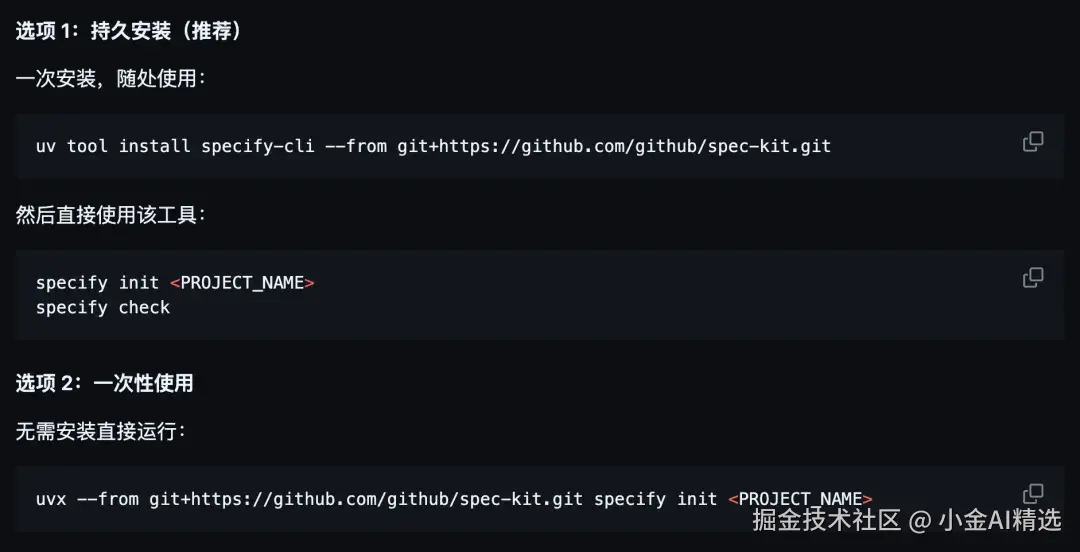Click uv tool install at the start of the first command
This screenshot has width=1080, height=552.
coord(112,146)
